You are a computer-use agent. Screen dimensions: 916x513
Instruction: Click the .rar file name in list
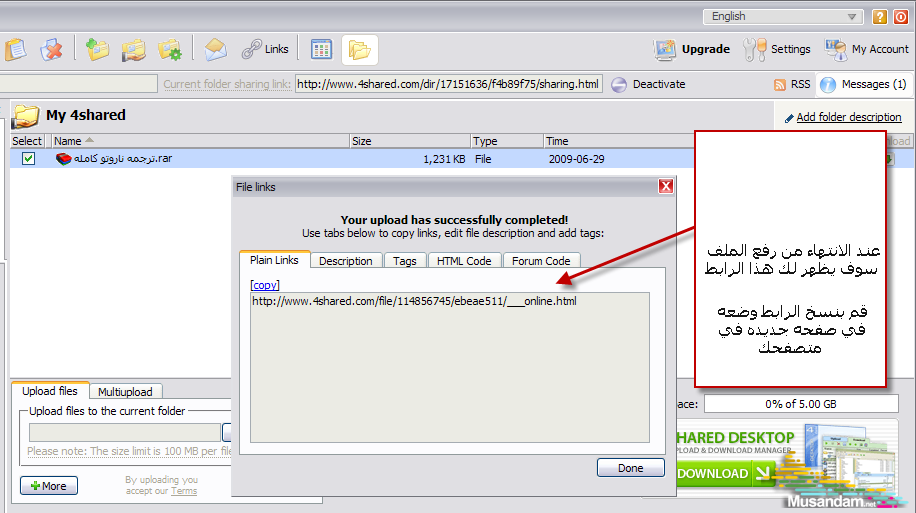(123, 158)
